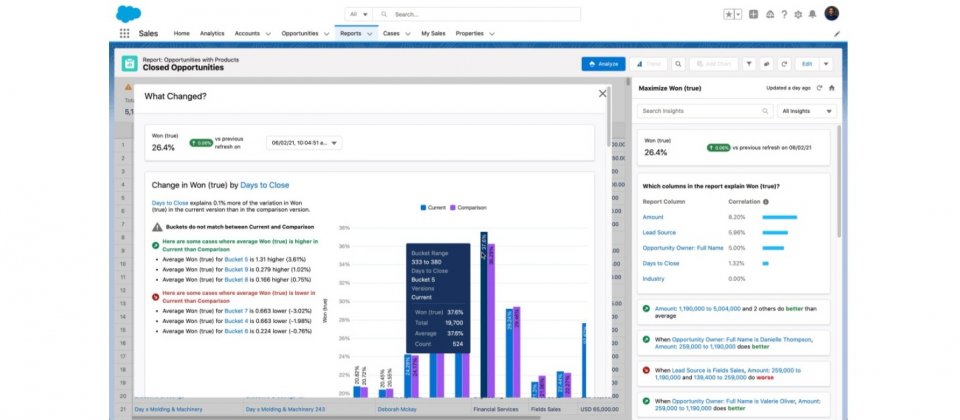Open the App Launcher grid icon
Image resolution: width=960 pixels, height=420 pixels.
coord(124,34)
